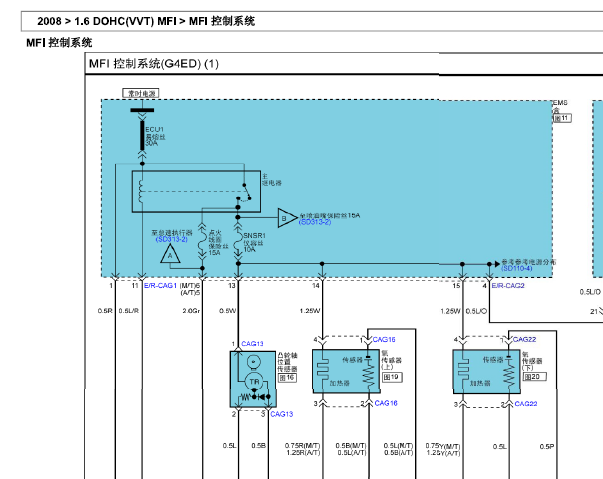Click the diagram title MFI 控制系统(G4ED) (1)
Viewport: 603px width, 479px height.
pyautogui.click(x=154, y=63)
